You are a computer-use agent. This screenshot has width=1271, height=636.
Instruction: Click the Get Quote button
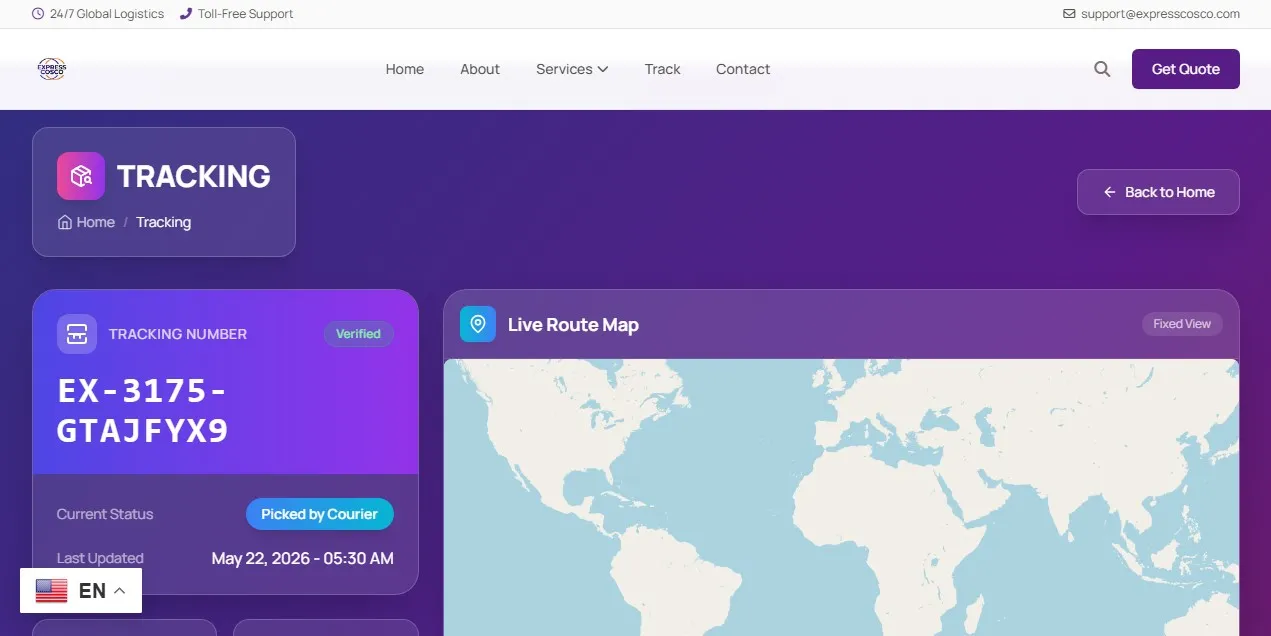(x=1186, y=69)
